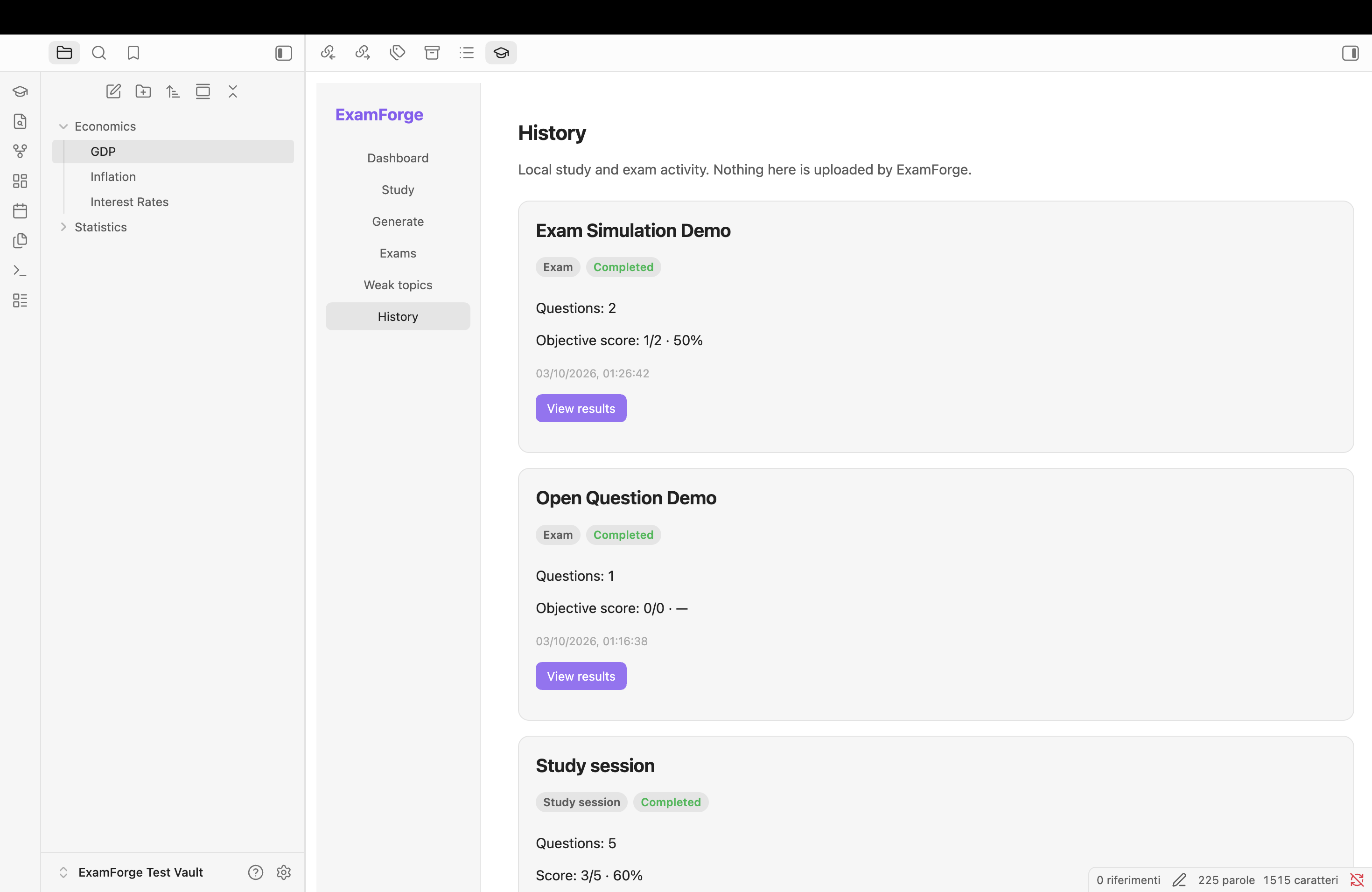The width and height of the screenshot is (1372, 892).
Task: Open the Exams section
Action: pyautogui.click(x=398, y=253)
